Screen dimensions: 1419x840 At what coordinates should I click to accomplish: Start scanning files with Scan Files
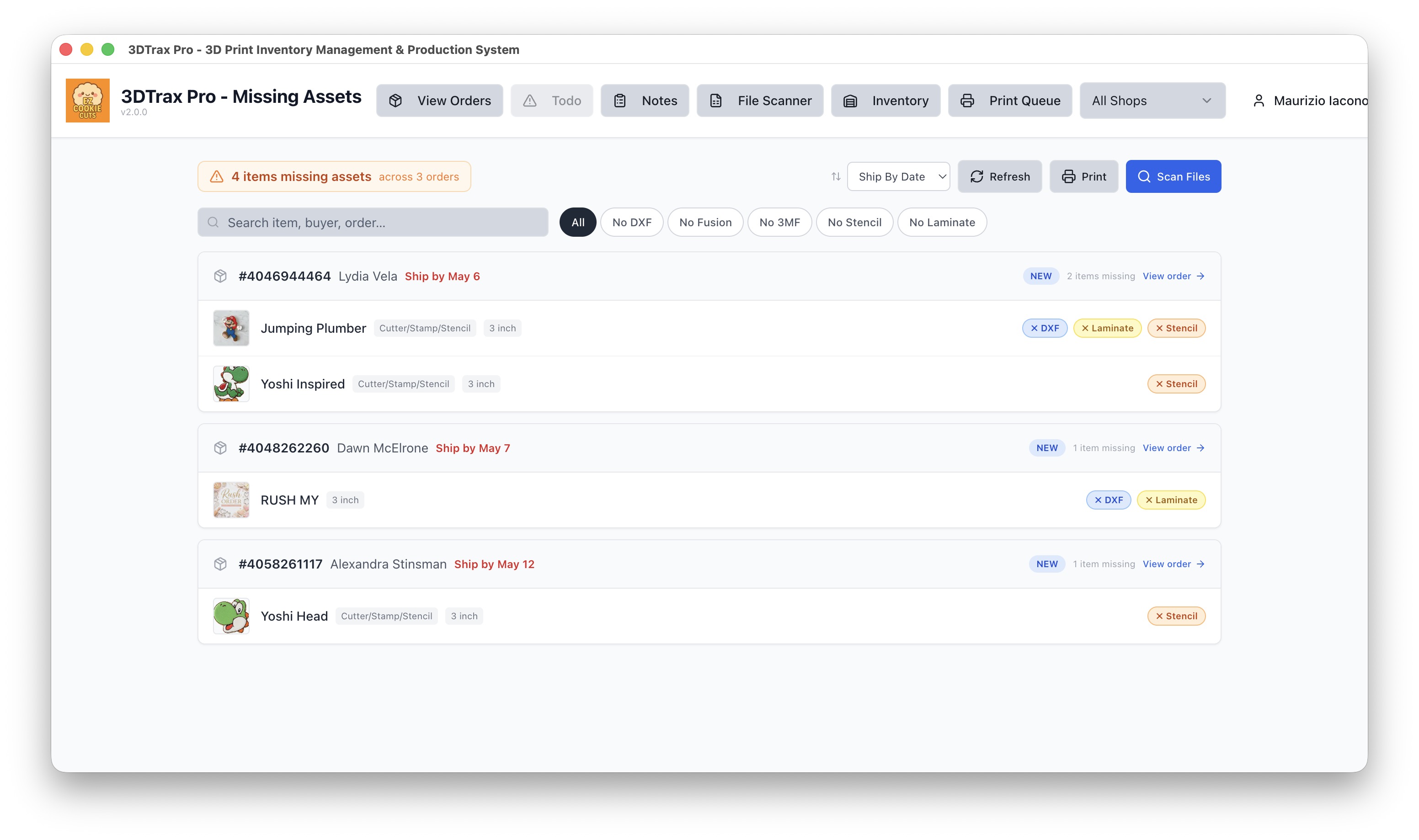tap(1173, 176)
